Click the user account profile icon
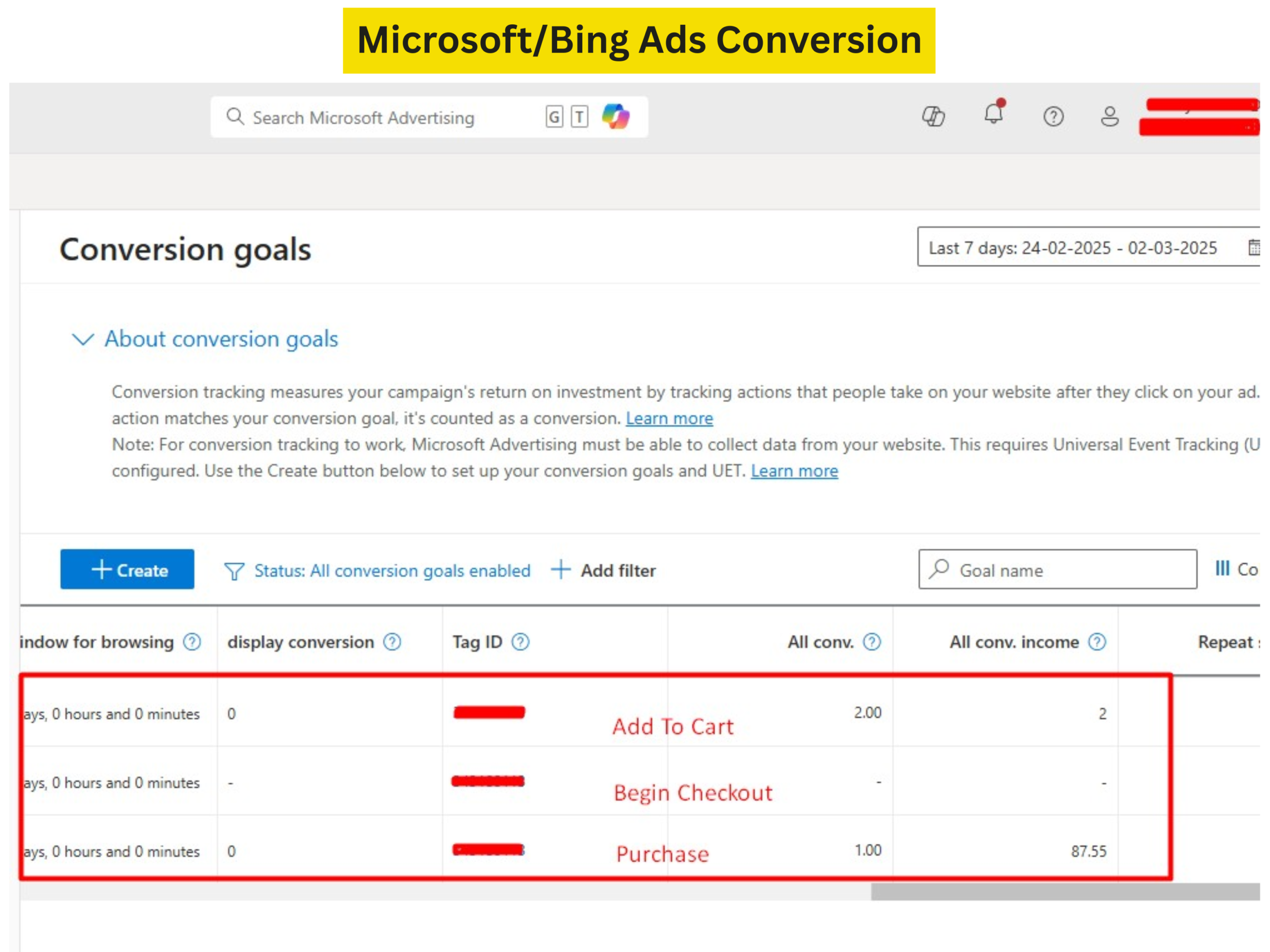Screen dimensions: 1270x952 point(1109,117)
